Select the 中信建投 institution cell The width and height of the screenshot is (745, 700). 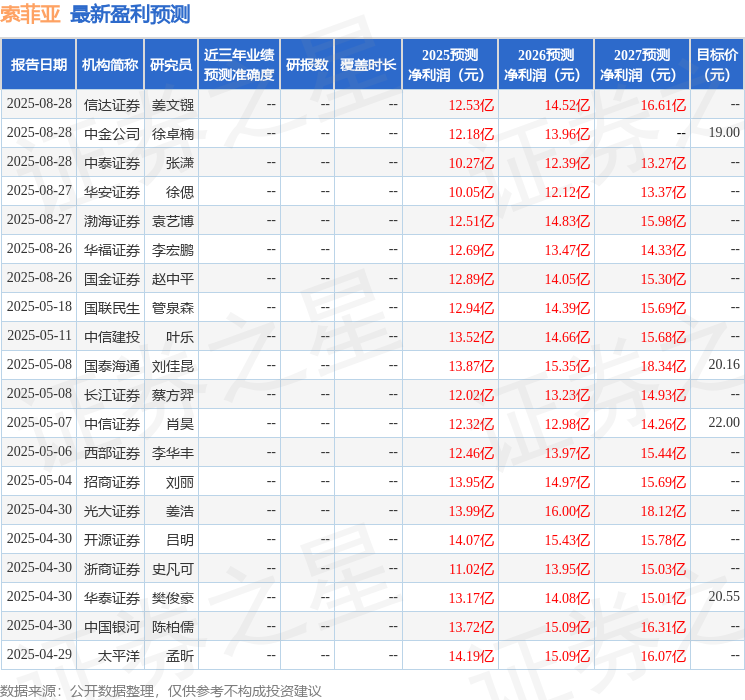pos(112,337)
